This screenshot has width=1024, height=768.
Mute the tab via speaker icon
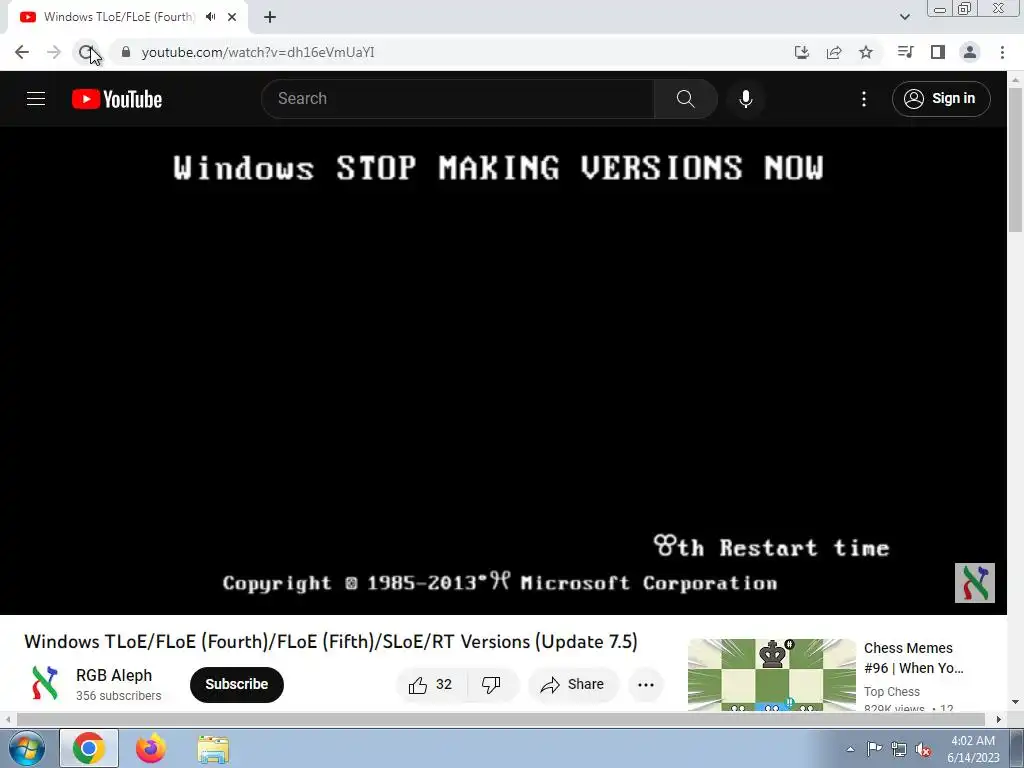click(210, 17)
